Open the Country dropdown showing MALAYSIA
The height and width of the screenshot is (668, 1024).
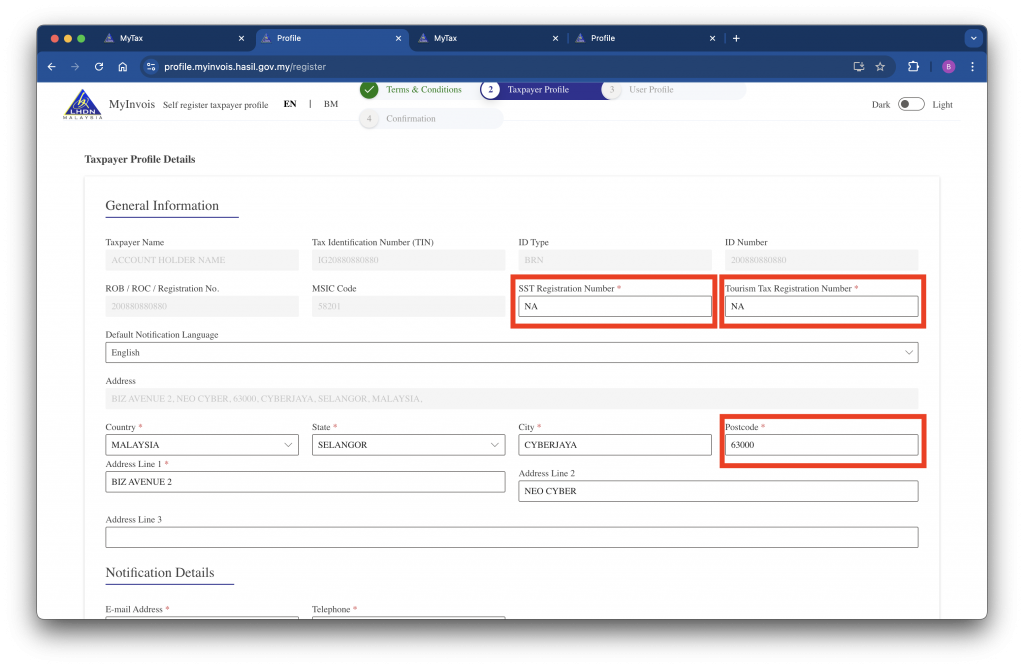click(x=201, y=445)
